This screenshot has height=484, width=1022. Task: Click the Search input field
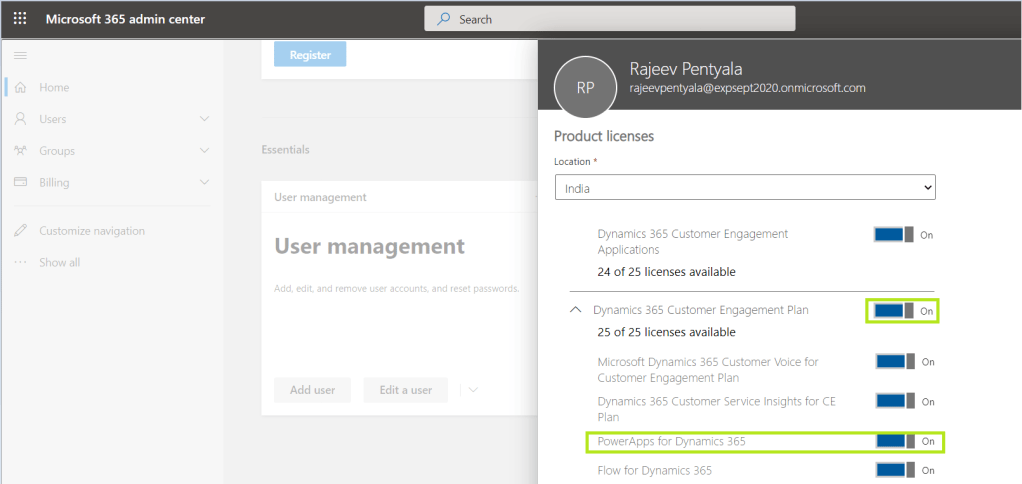pyautogui.click(x=610, y=19)
